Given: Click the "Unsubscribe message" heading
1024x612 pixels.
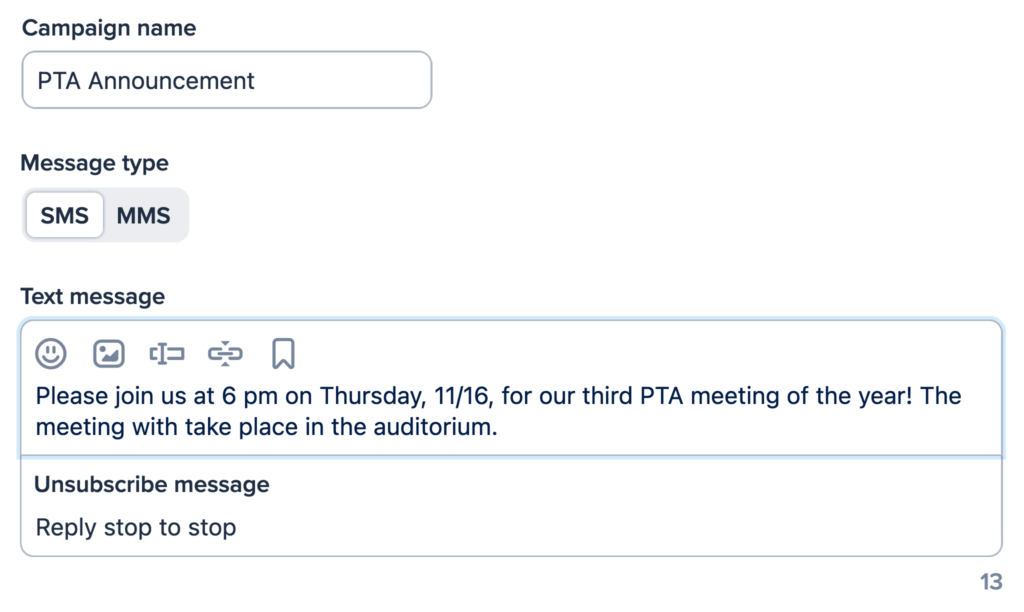Looking at the screenshot, I should click(152, 485).
